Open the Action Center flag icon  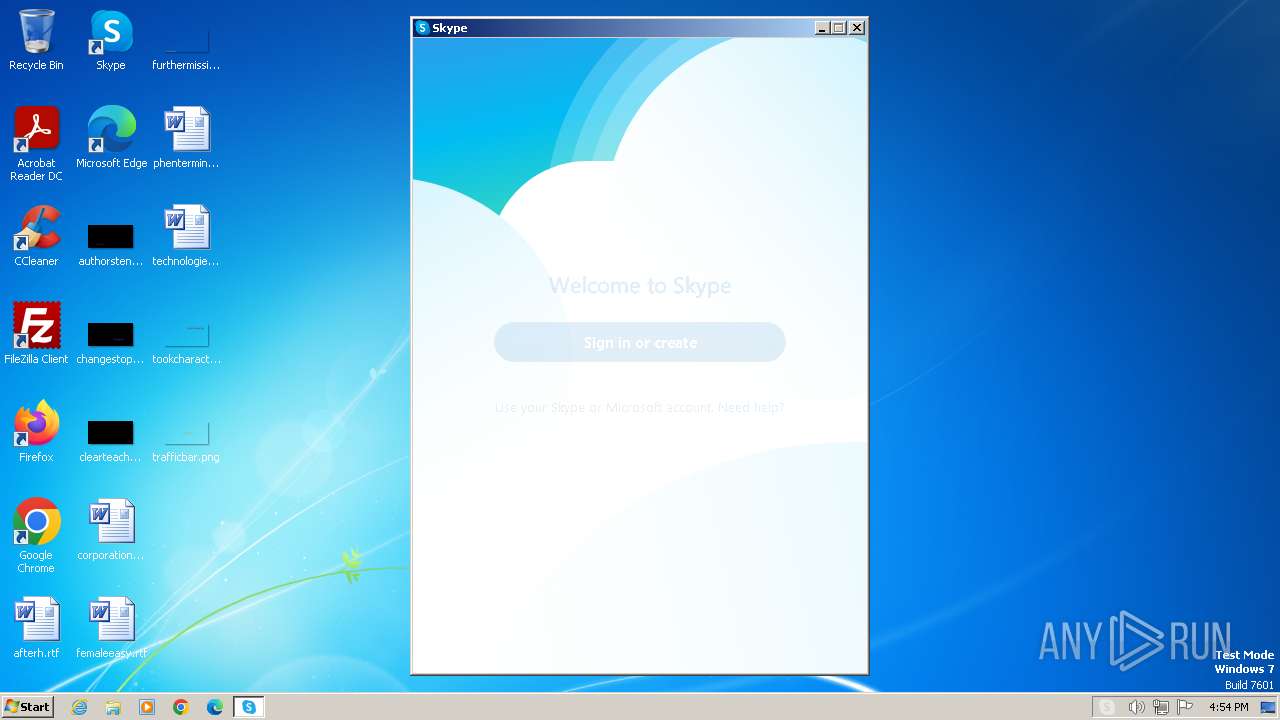pyautogui.click(x=1185, y=707)
